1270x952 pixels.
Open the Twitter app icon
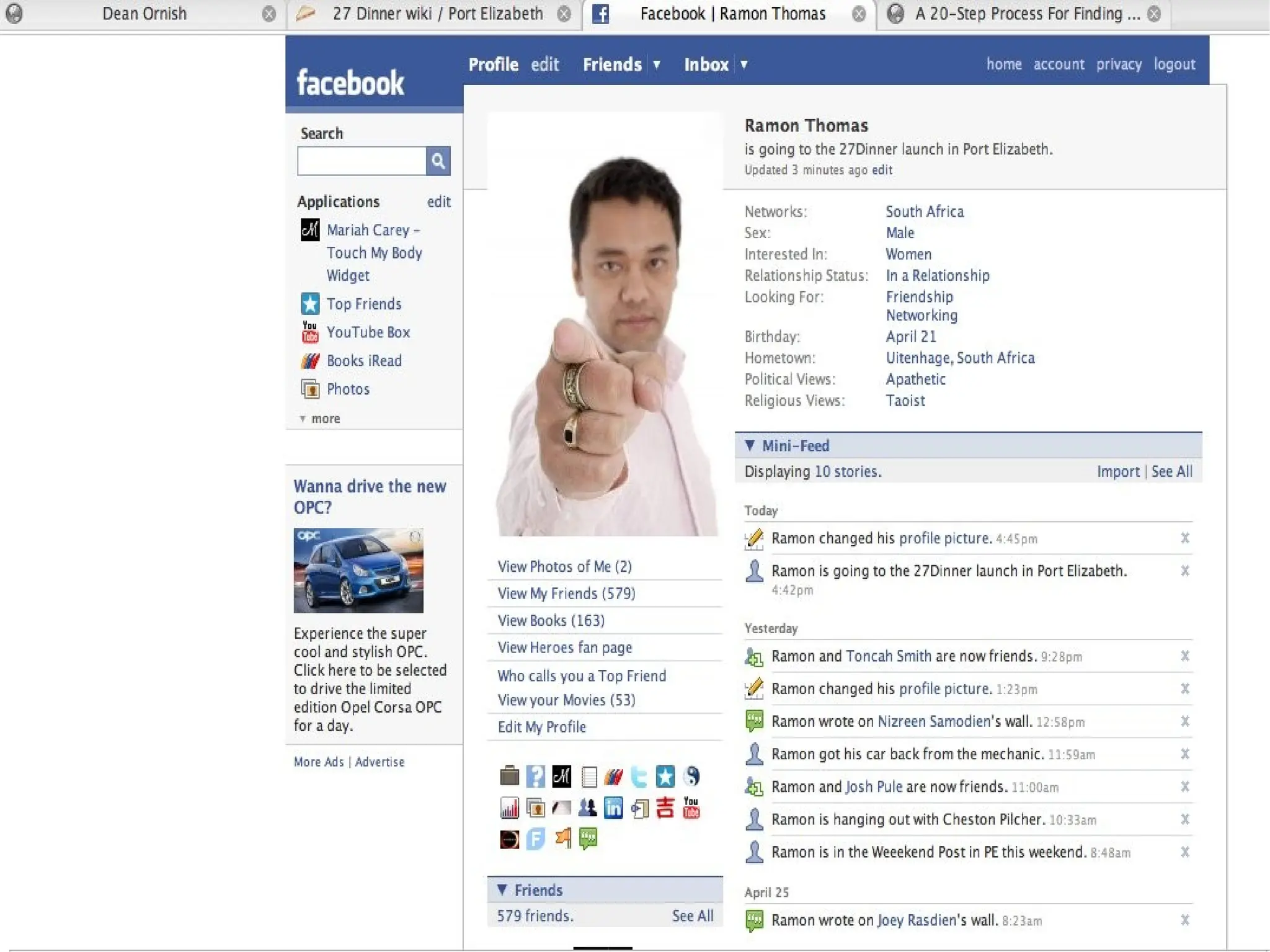coord(639,776)
